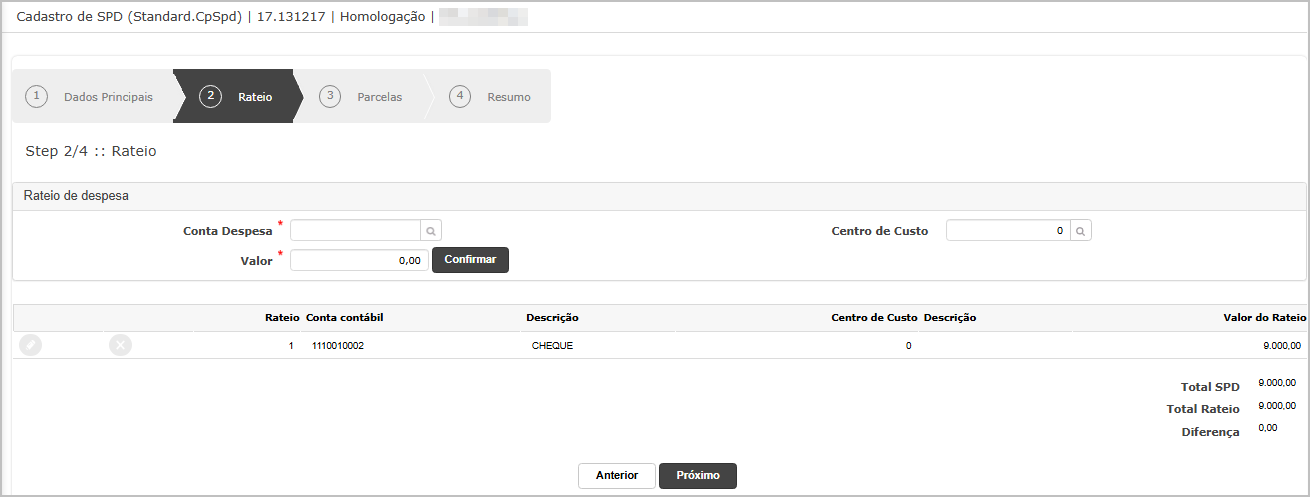Open the Centro de Custo search lookup
Image resolution: width=1310 pixels, height=497 pixels.
(x=1081, y=231)
